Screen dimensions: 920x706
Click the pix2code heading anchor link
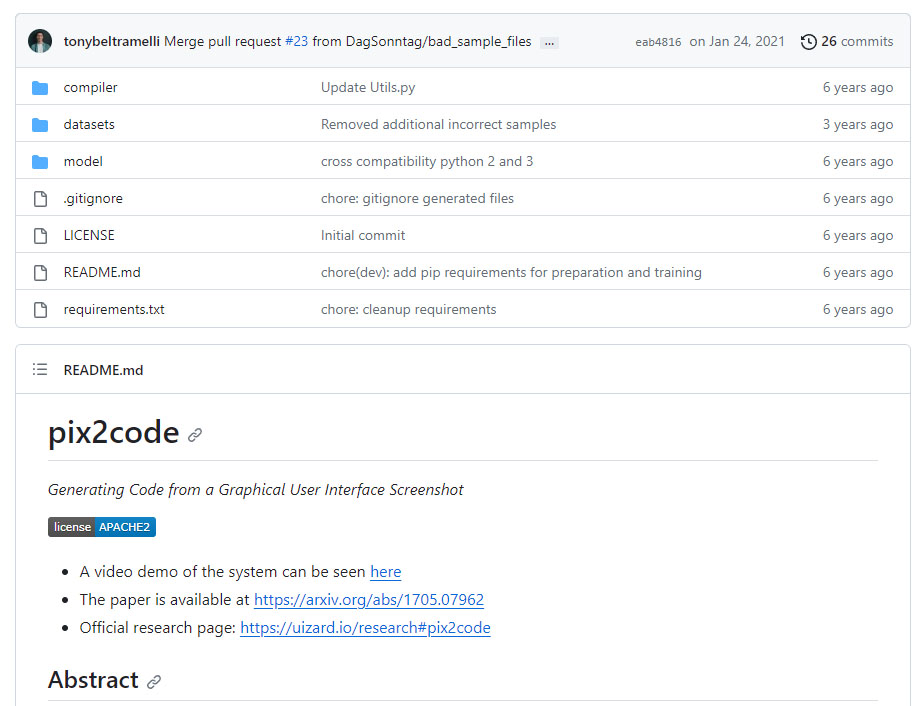[x=195, y=435]
